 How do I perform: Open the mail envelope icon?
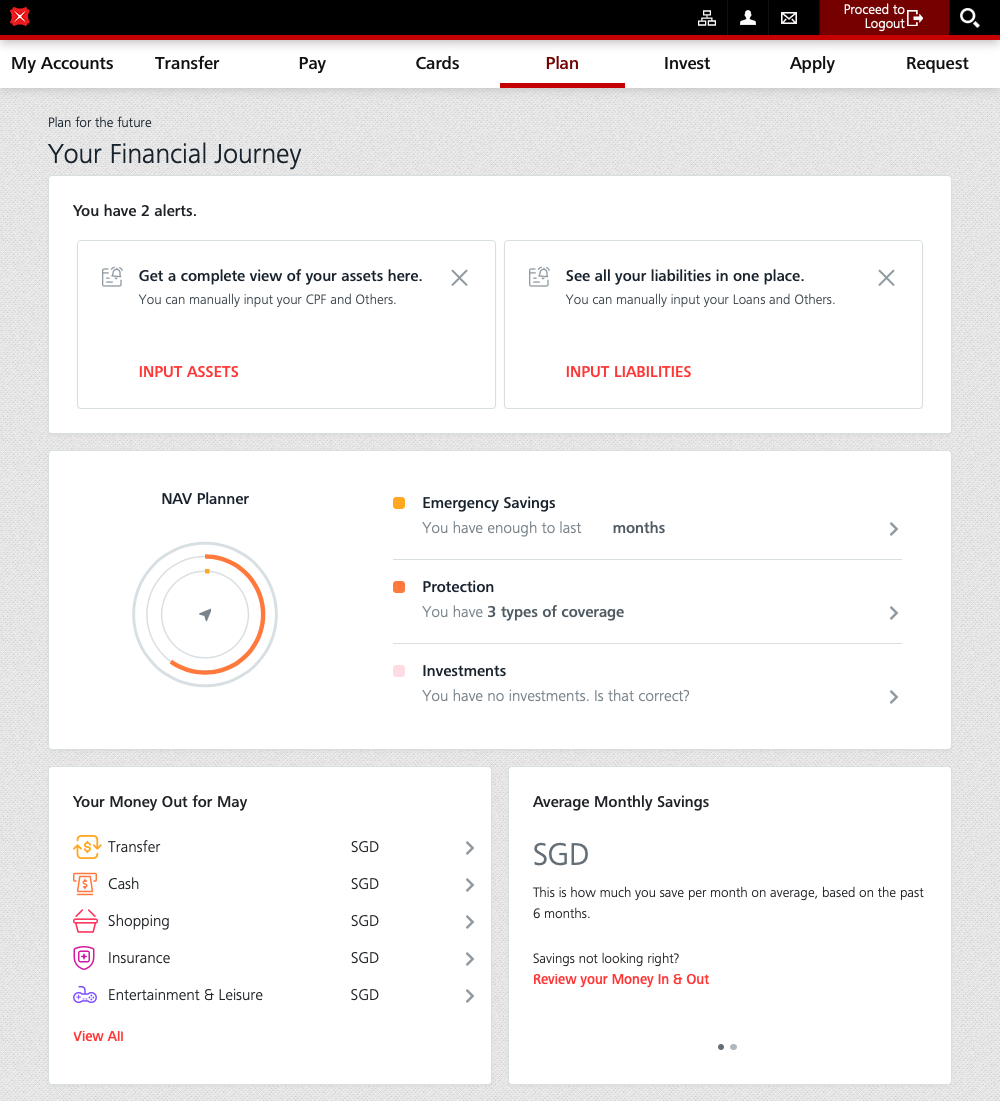(x=789, y=17)
